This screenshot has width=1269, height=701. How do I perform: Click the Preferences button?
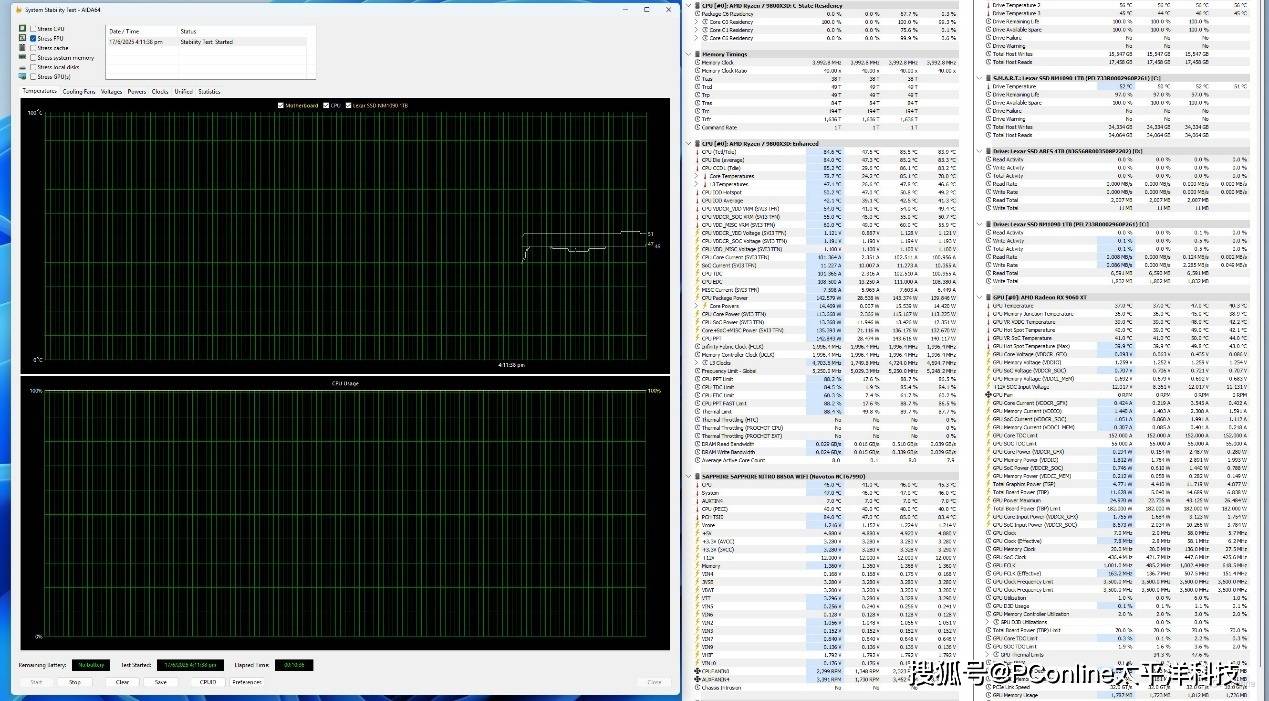(247, 682)
